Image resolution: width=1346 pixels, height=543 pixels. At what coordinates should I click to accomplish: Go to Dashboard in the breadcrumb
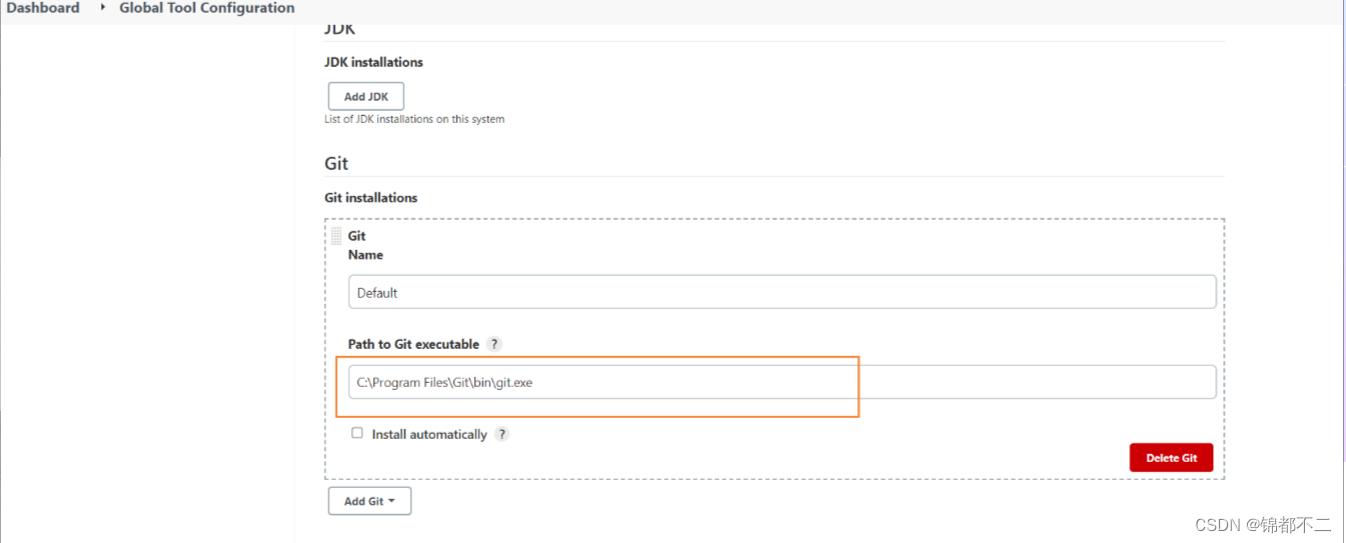43,8
